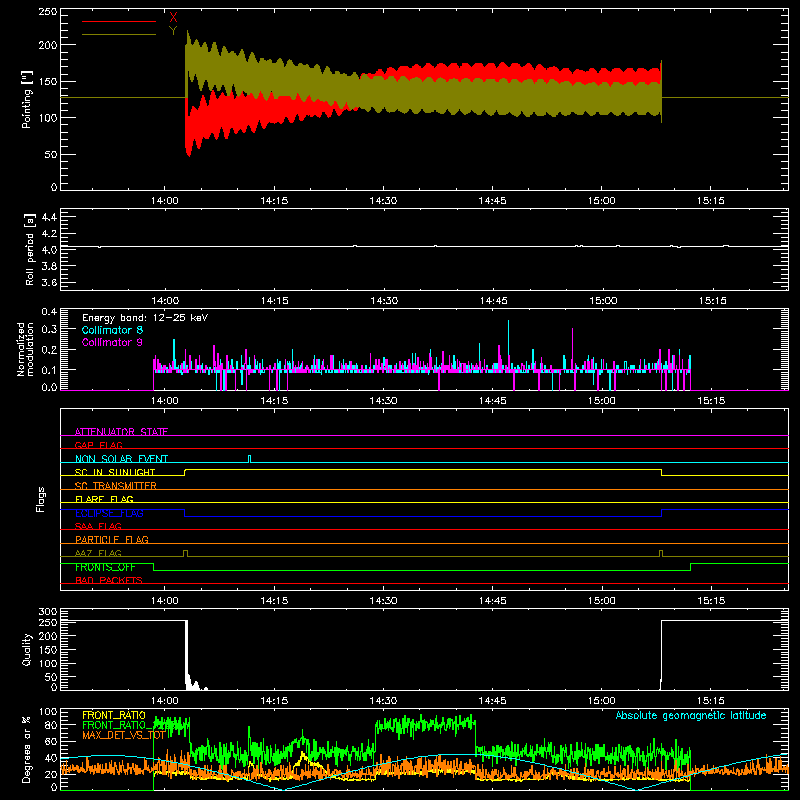Click the 'Energy band: 12-25 keV' label
The image size is (800, 800).
pyautogui.click(x=145, y=318)
